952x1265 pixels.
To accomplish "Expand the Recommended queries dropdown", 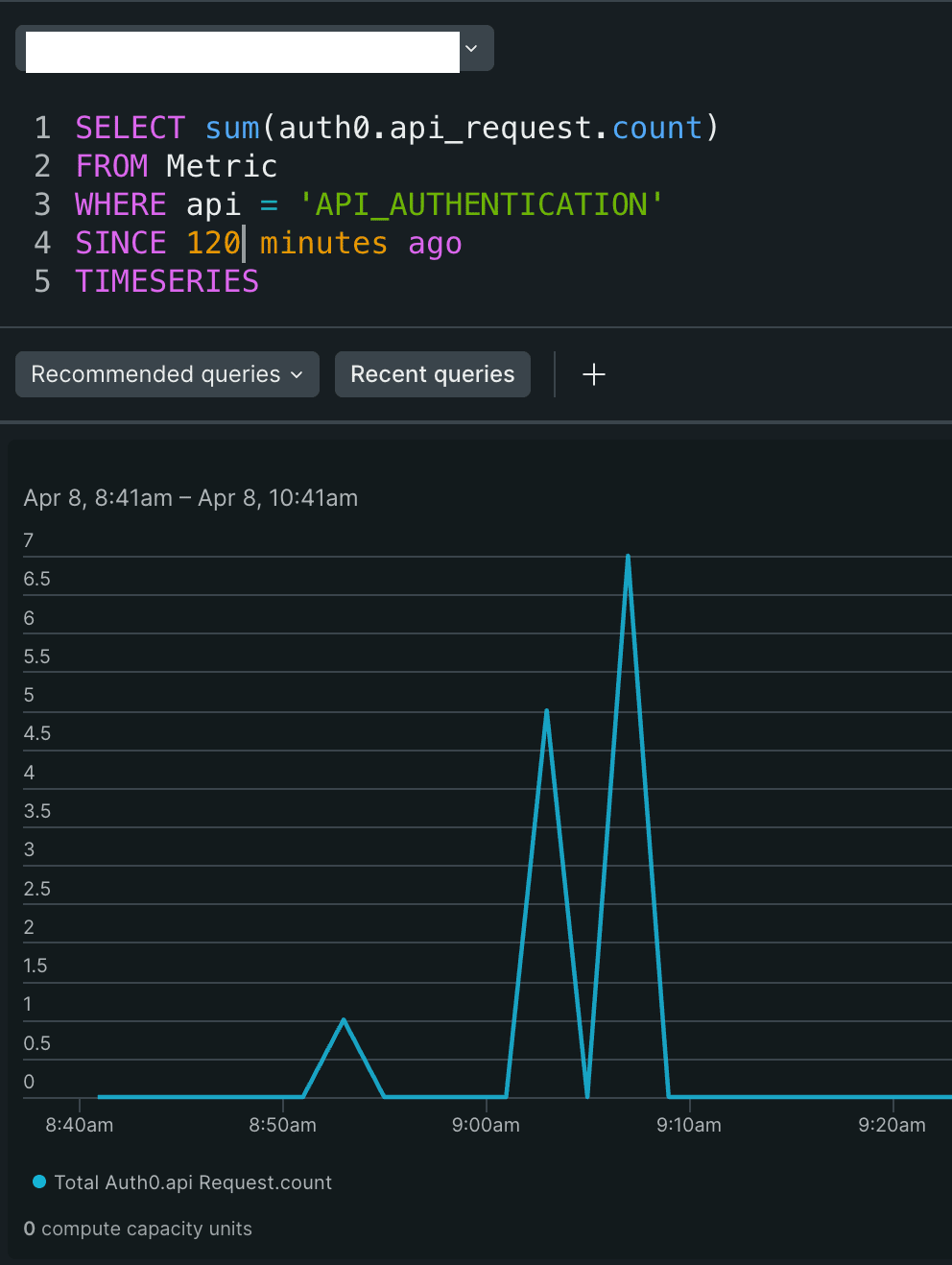I will (x=166, y=374).
